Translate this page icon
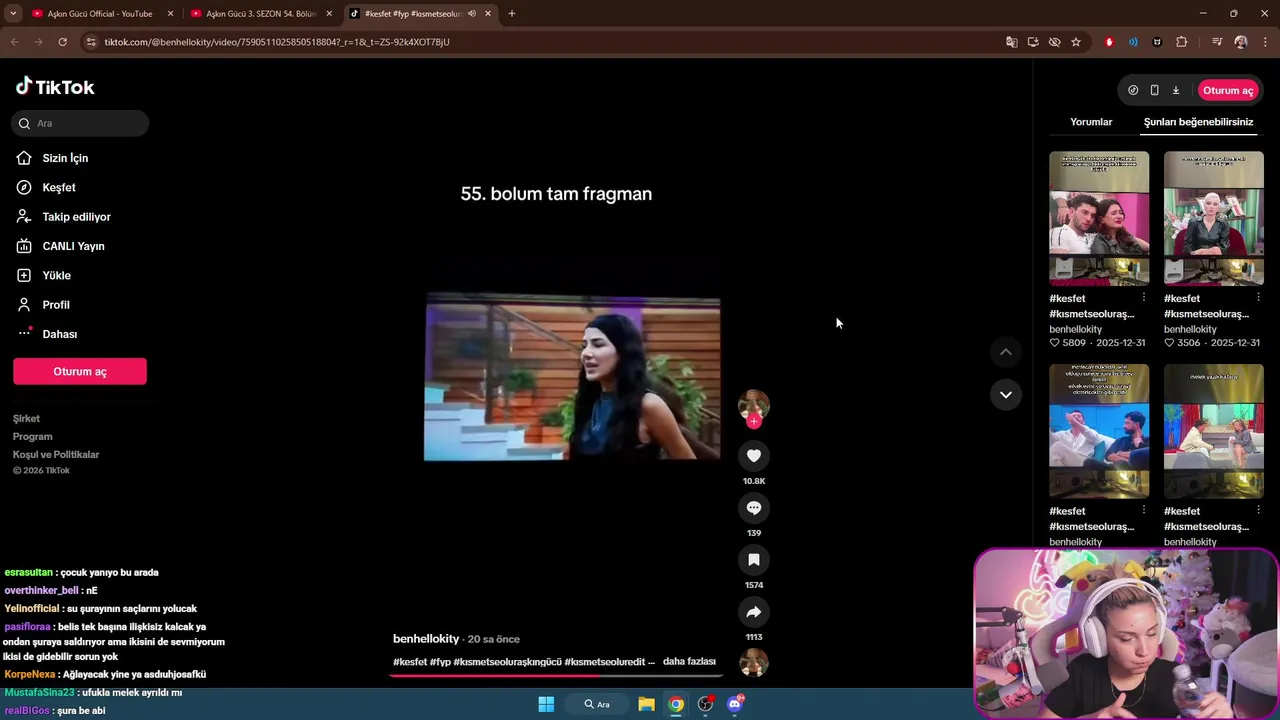 (1012, 42)
